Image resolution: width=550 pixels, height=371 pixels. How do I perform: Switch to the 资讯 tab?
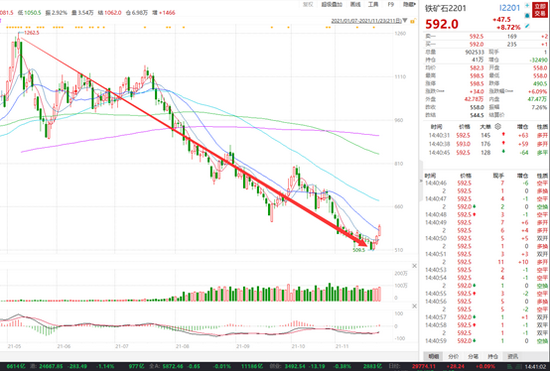[512, 356]
